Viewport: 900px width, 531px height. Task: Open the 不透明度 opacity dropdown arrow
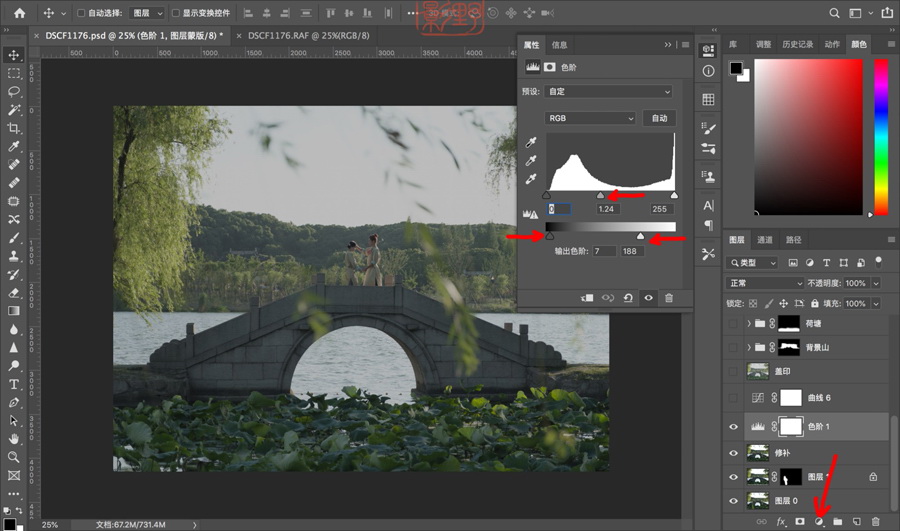(876, 283)
